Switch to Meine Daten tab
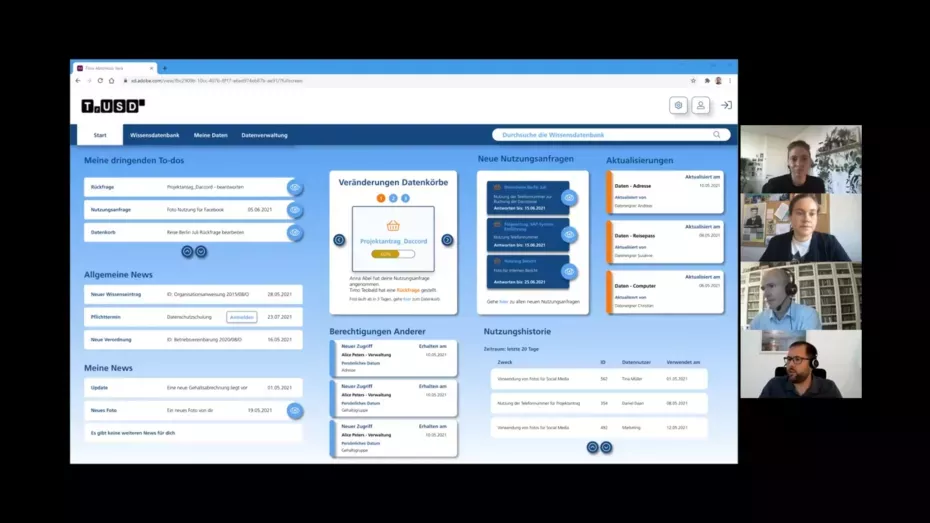930x523 pixels. click(210, 135)
